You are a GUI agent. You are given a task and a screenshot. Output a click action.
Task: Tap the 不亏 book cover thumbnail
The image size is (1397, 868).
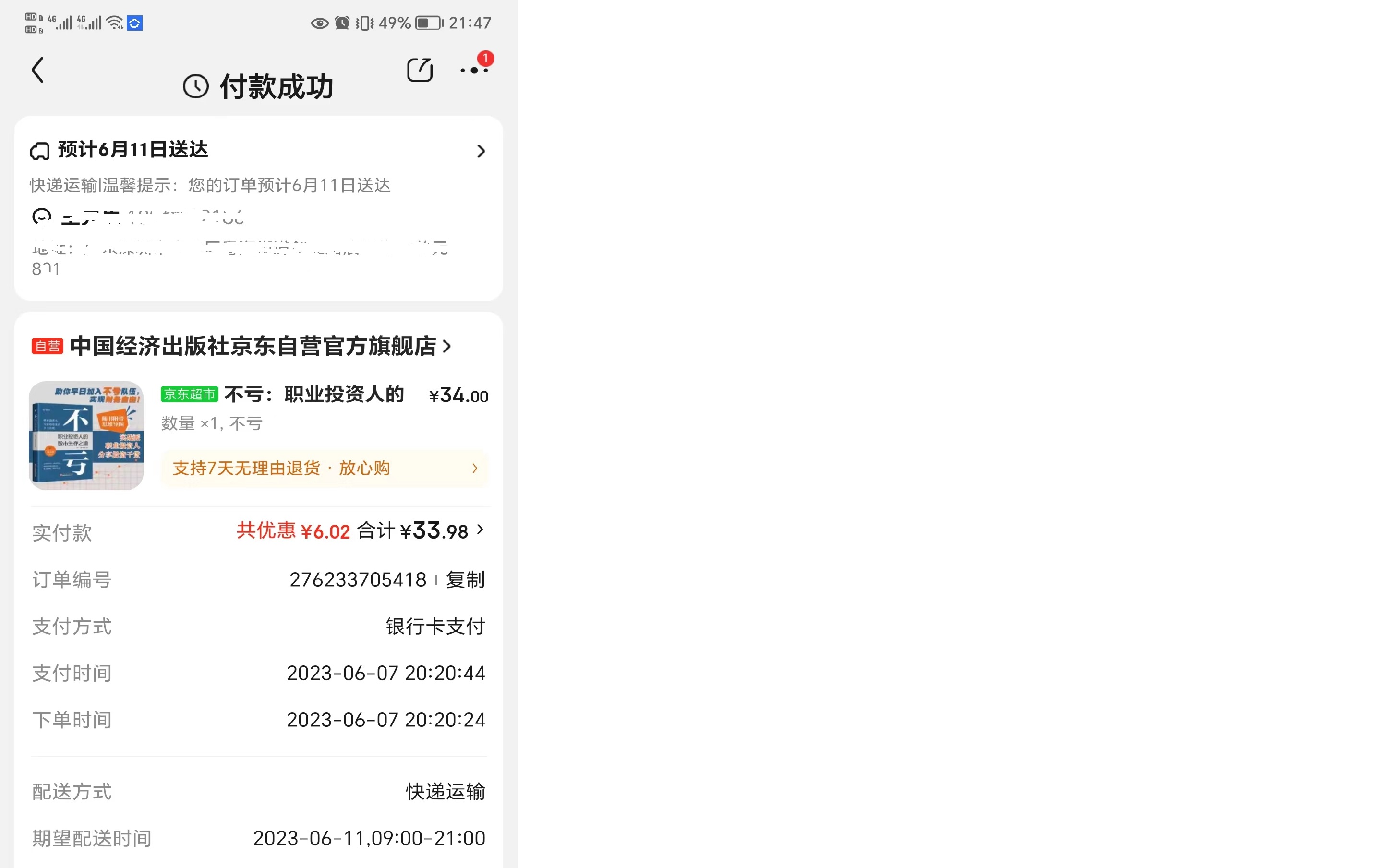coord(86,435)
